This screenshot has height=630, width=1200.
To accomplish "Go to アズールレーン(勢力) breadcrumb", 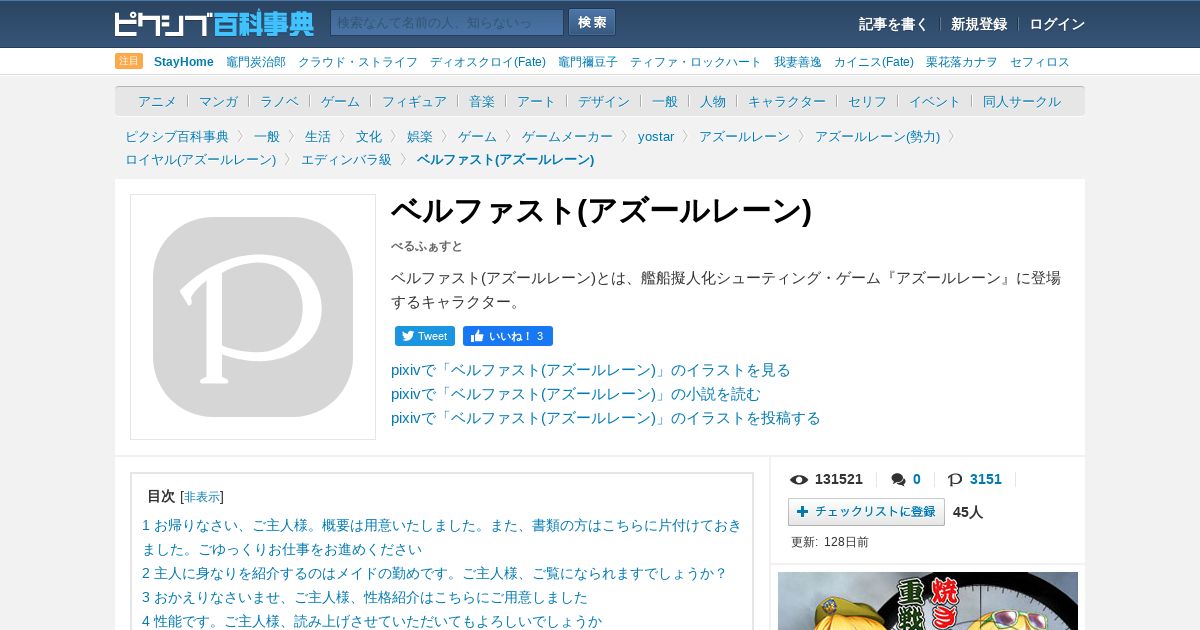I will coord(877,136).
